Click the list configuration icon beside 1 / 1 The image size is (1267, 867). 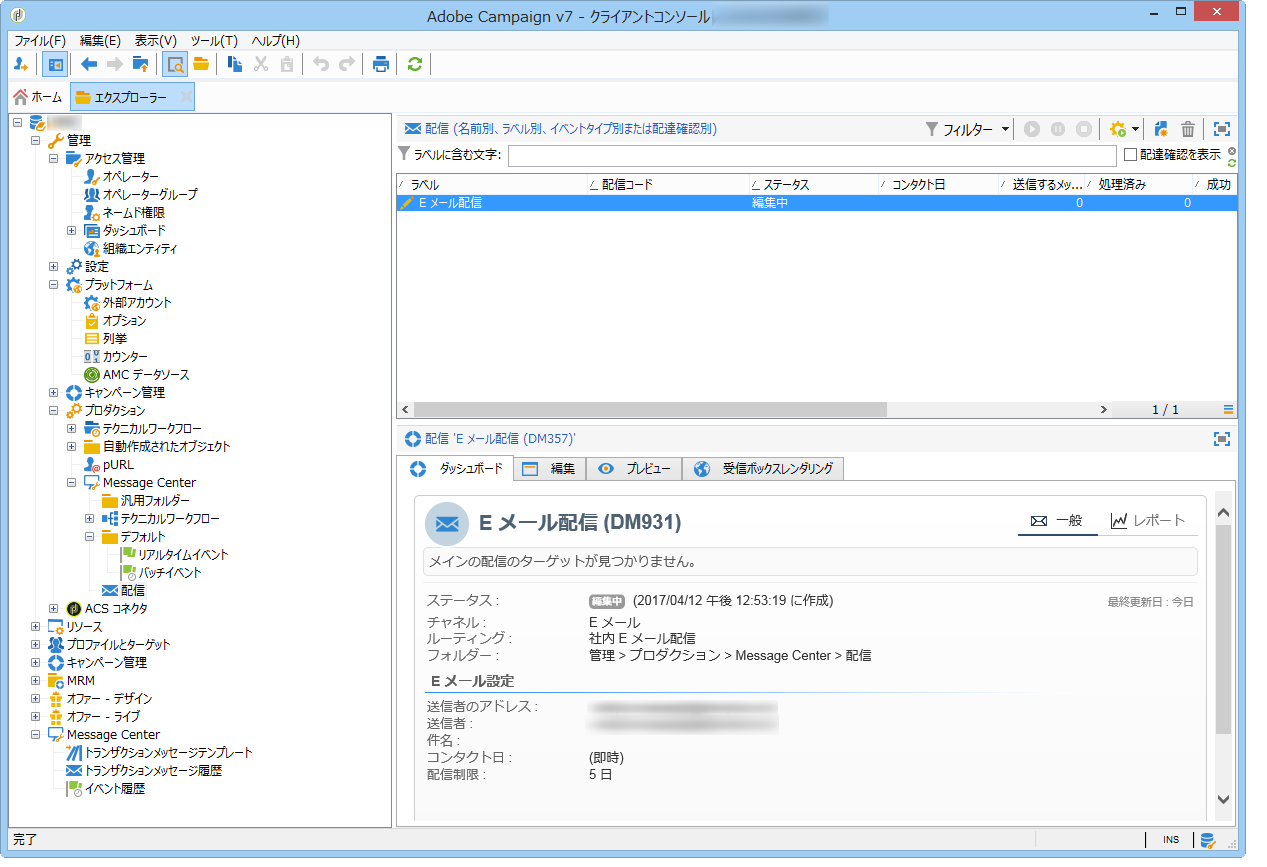[1228, 410]
